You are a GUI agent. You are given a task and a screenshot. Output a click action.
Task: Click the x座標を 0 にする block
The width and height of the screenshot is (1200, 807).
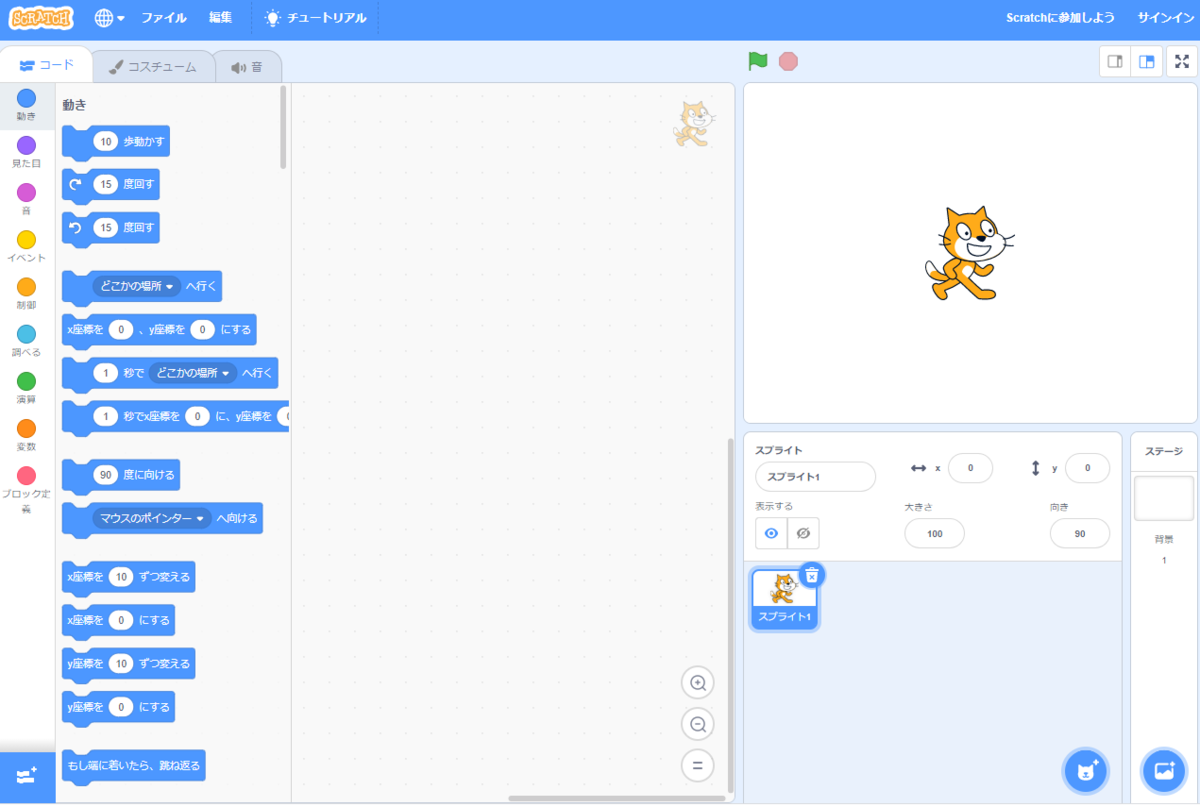pyautogui.click(x=118, y=620)
